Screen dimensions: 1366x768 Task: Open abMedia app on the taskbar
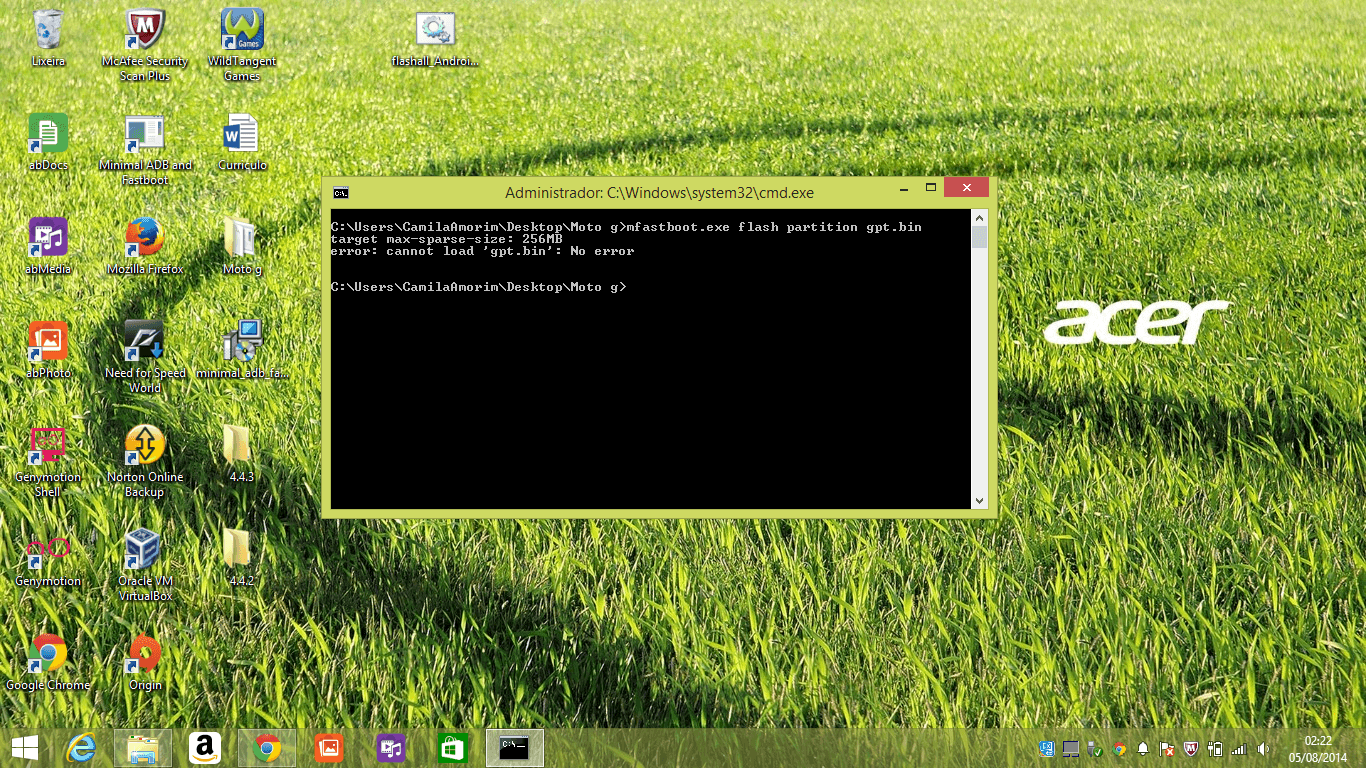pos(391,748)
